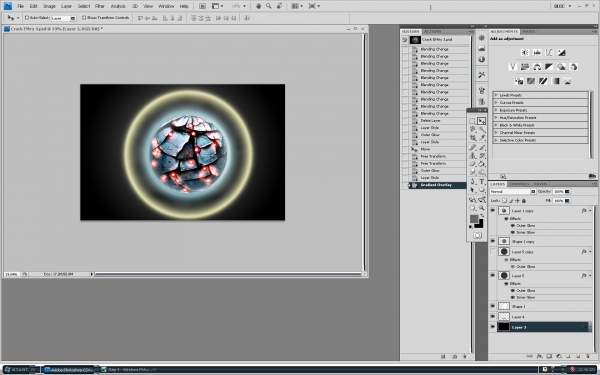Hide the Shape 1 copy layer
The image size is (600, 375).
(493, 241)
